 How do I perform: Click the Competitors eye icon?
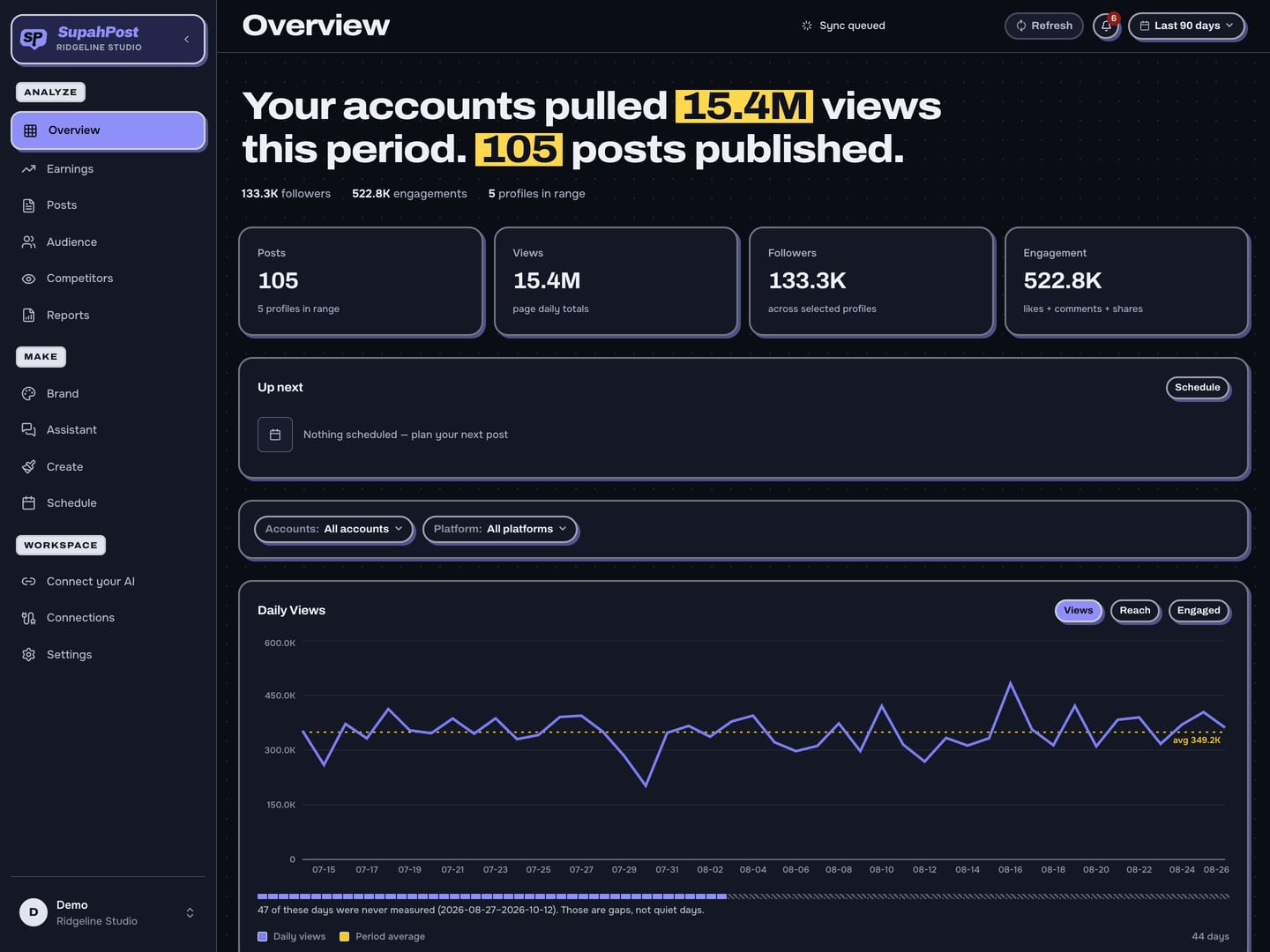point(29,279)
